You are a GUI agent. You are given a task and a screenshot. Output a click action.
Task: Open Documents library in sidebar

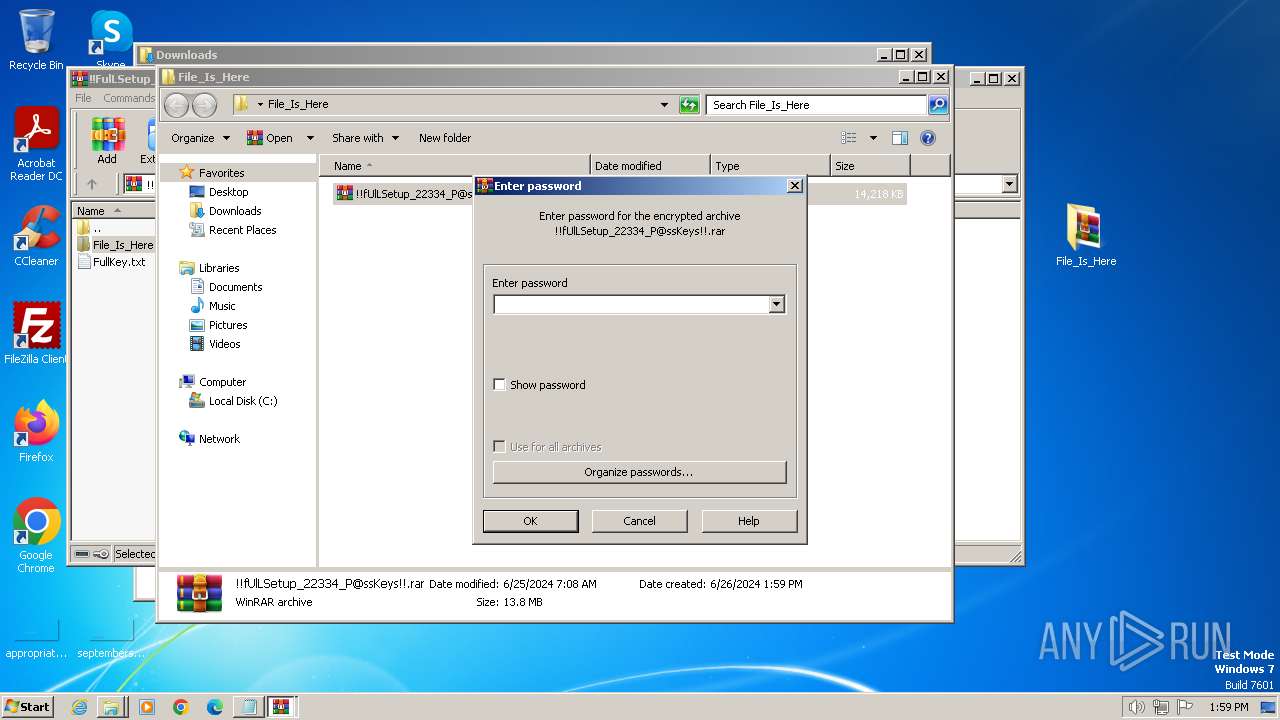(x=235, y=287)
